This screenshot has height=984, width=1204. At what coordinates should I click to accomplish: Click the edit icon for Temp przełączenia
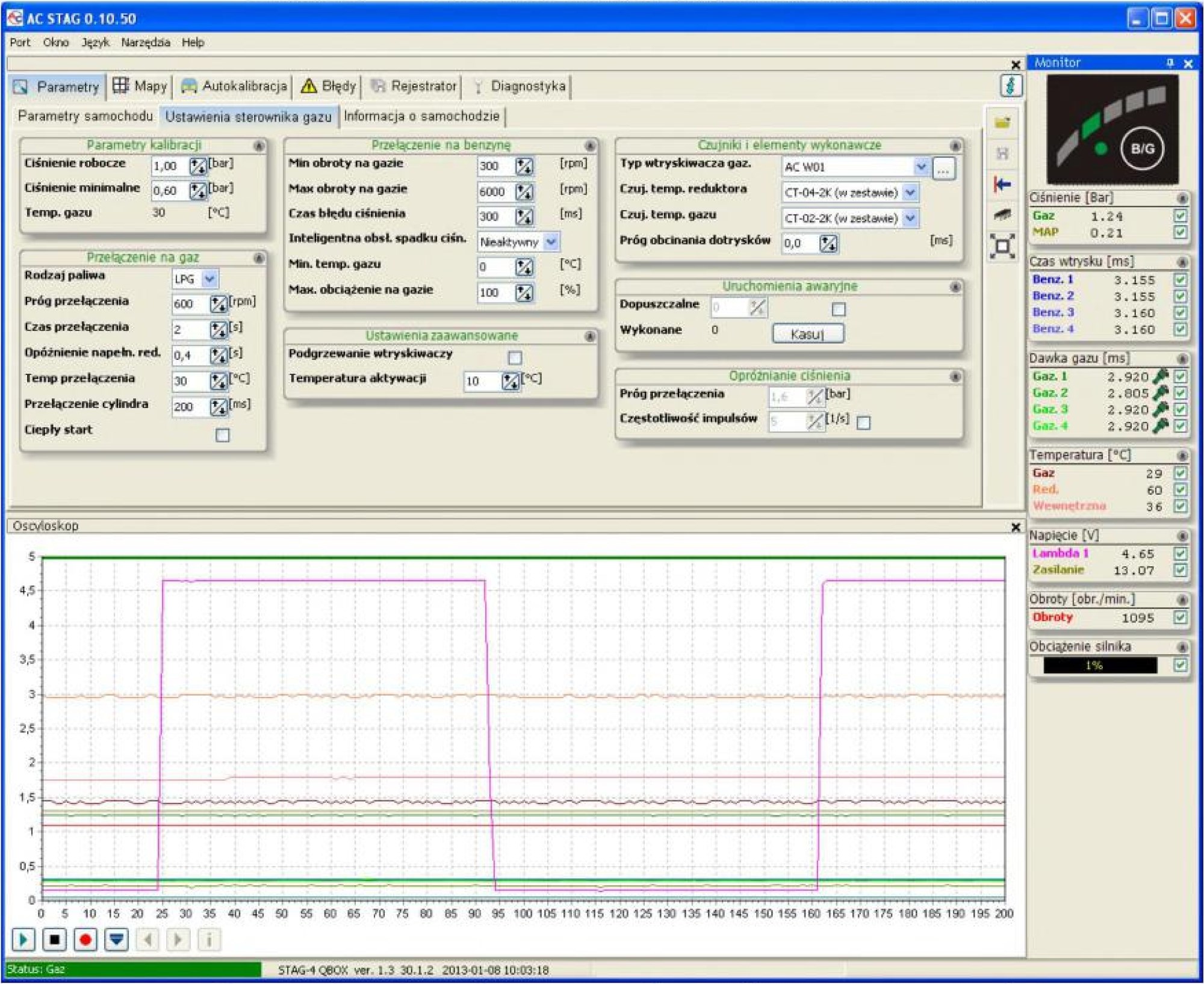tap(219, 381)
